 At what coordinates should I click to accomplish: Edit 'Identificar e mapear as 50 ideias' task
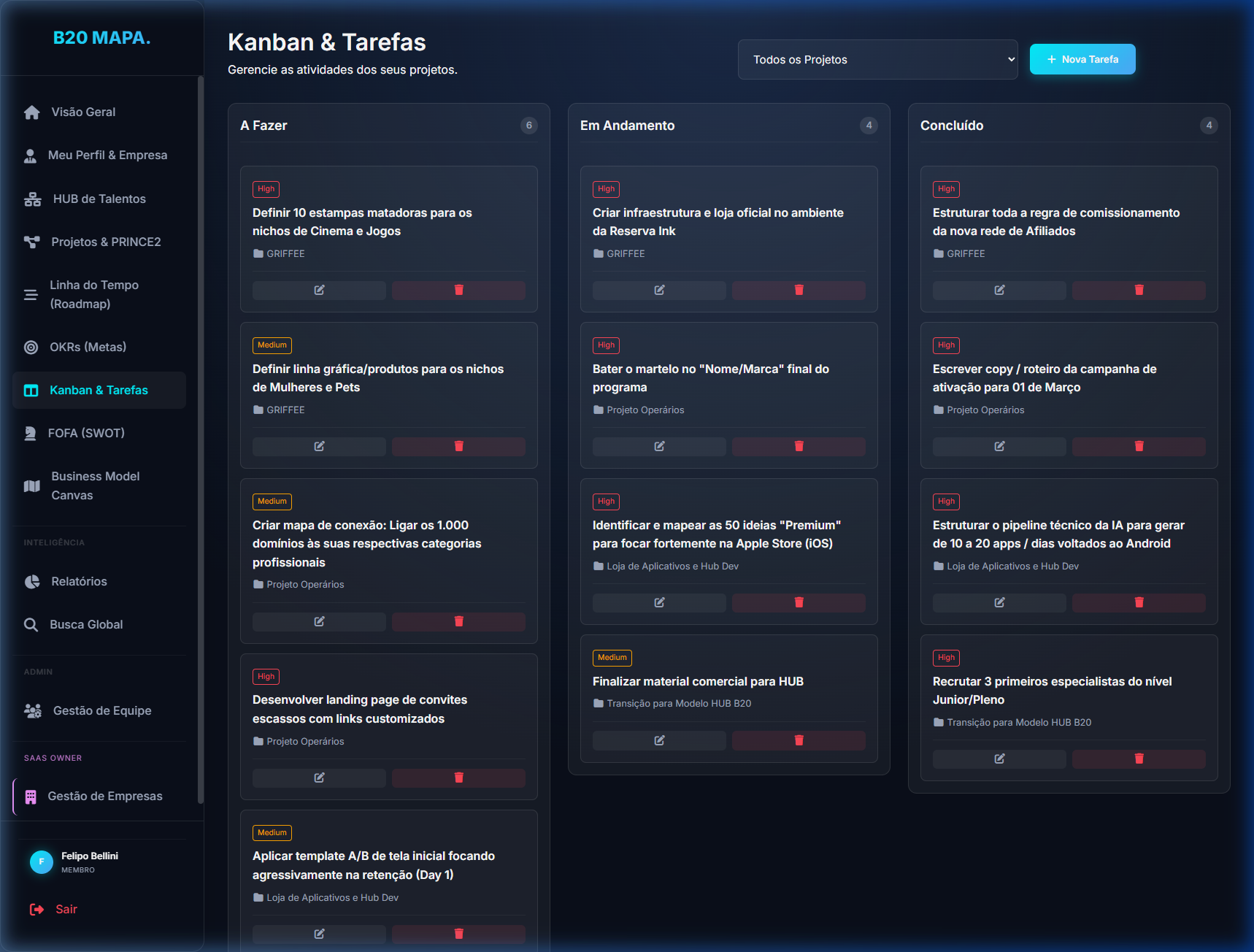(659, 602)
